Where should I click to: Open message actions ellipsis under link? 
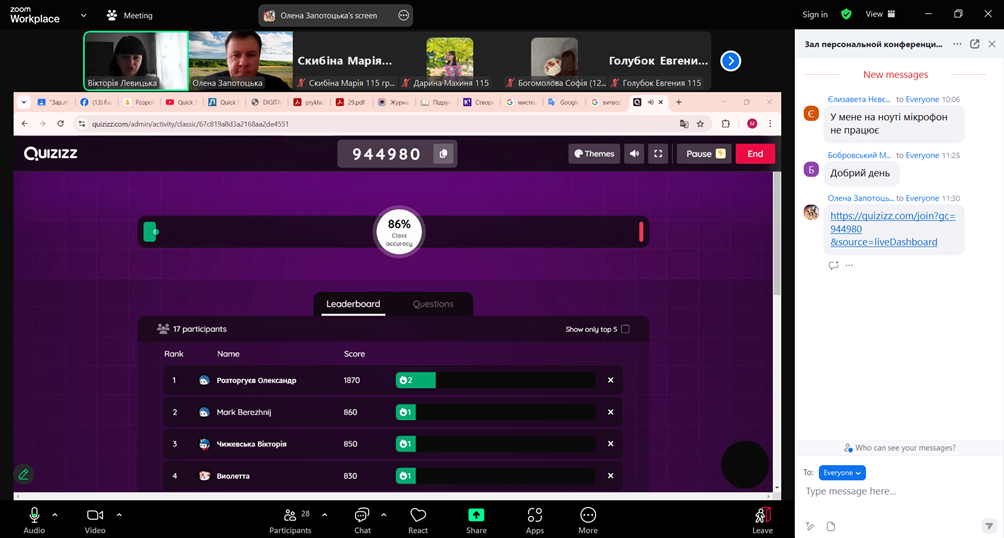849,265
